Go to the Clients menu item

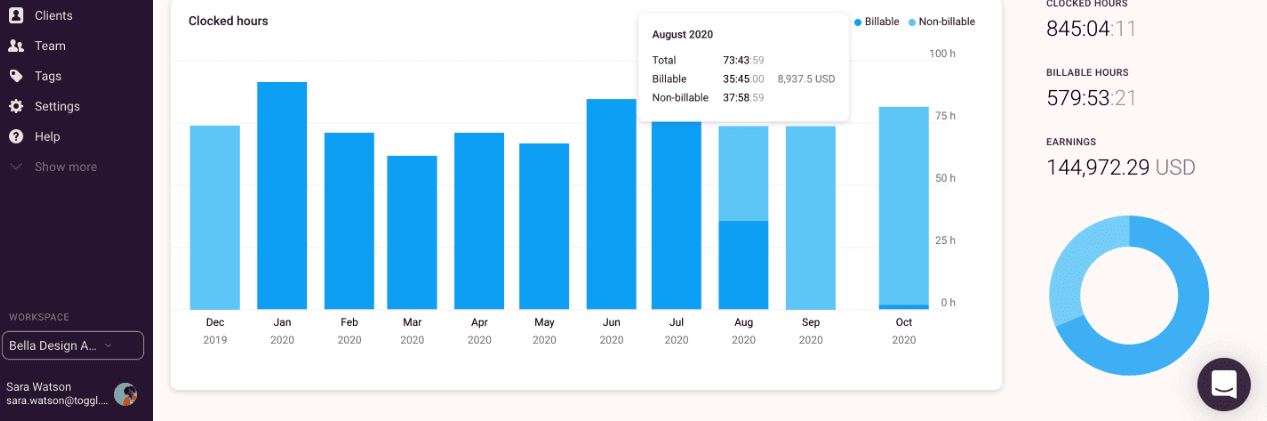[x=53, y=15]
